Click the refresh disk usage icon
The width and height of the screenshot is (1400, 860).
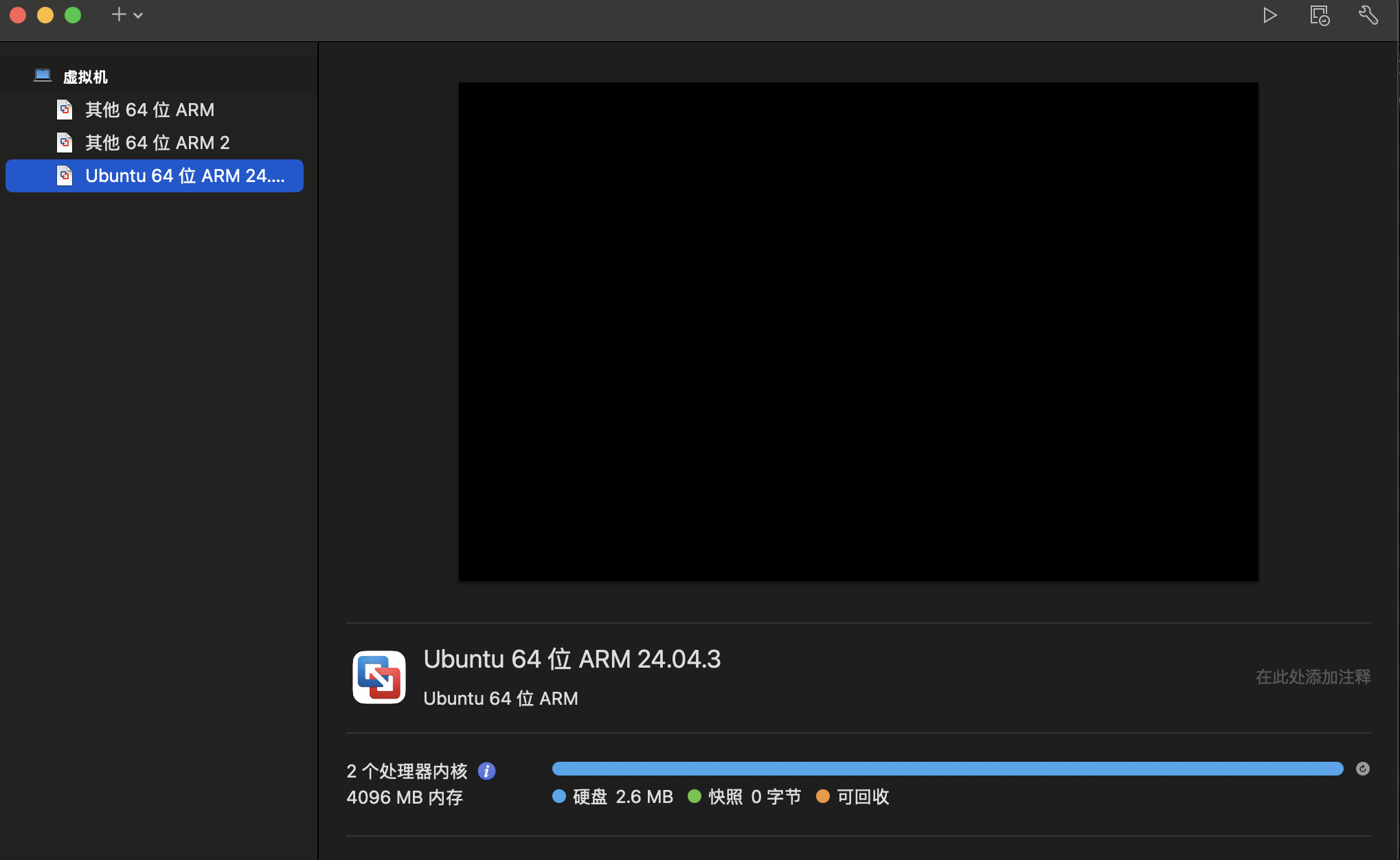coord(1363,769)
